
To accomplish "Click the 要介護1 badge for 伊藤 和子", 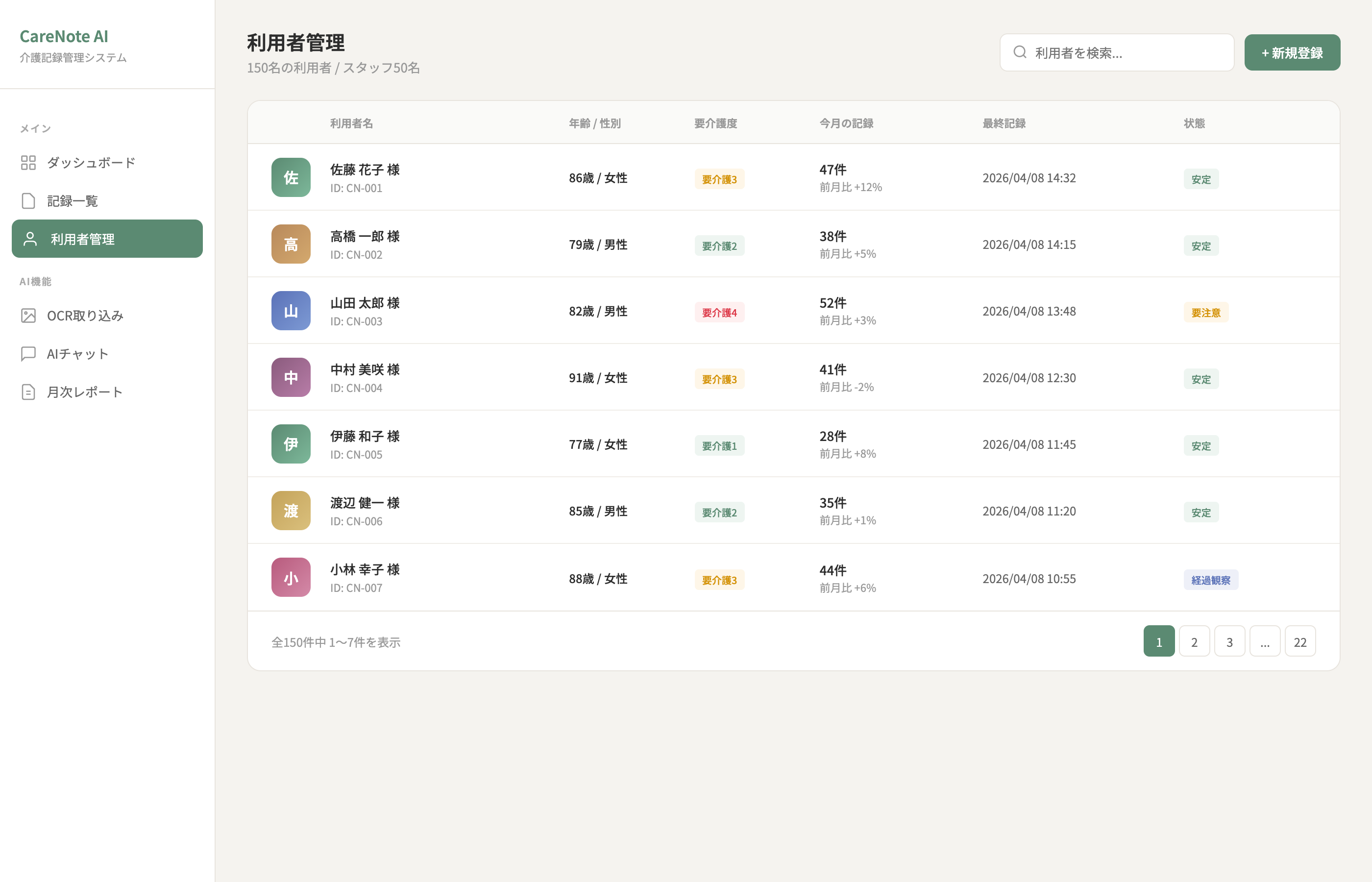I will [719, 445].
